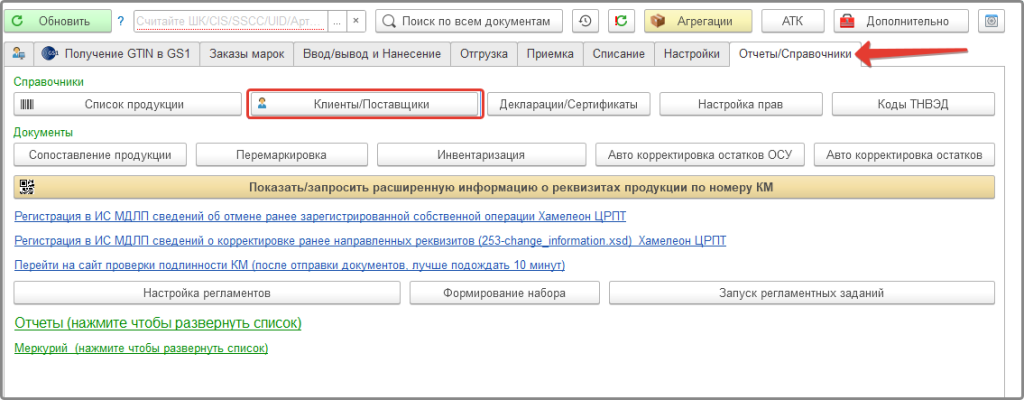Switch to the first user icon tab

[19, 54]
